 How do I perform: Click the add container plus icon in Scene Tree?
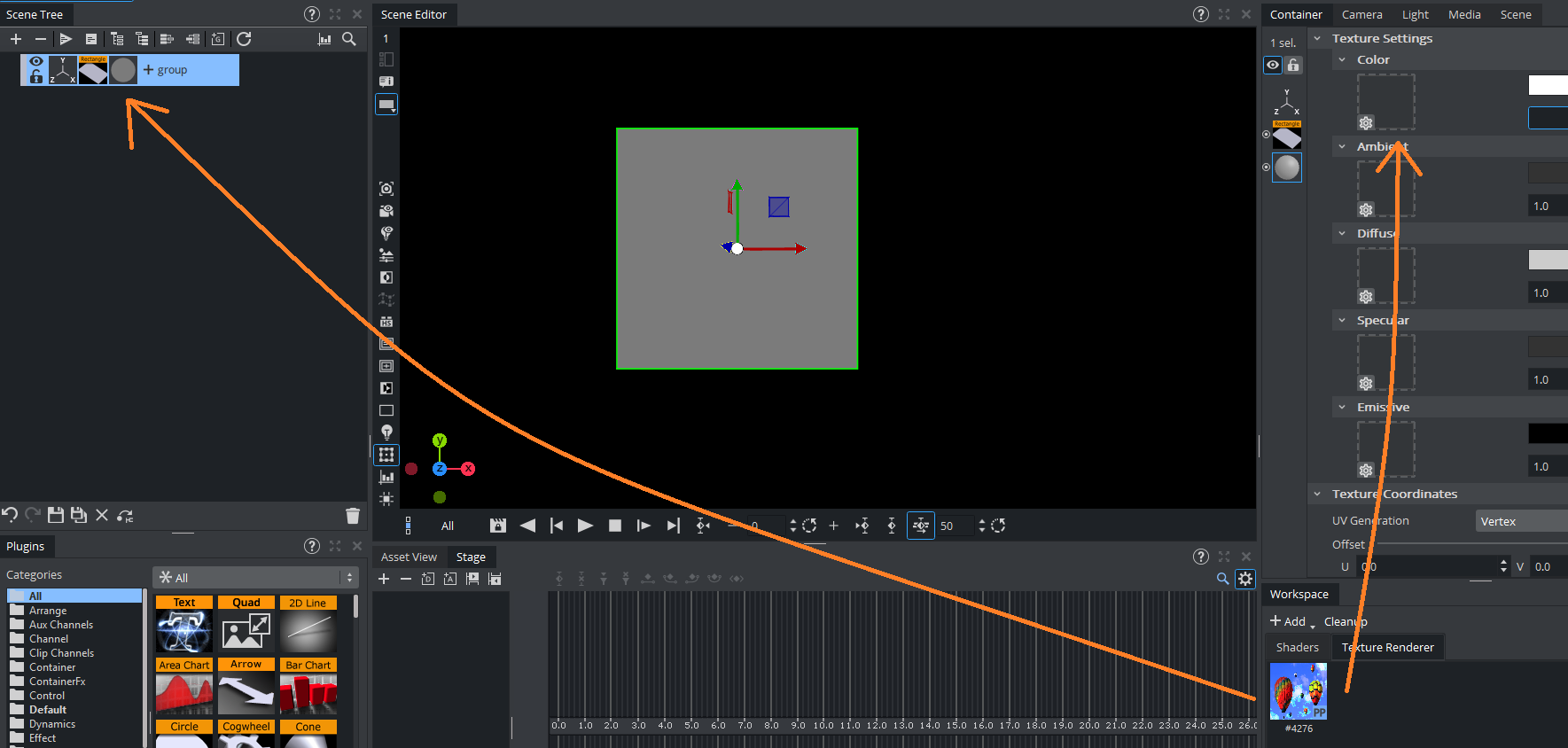16,39
